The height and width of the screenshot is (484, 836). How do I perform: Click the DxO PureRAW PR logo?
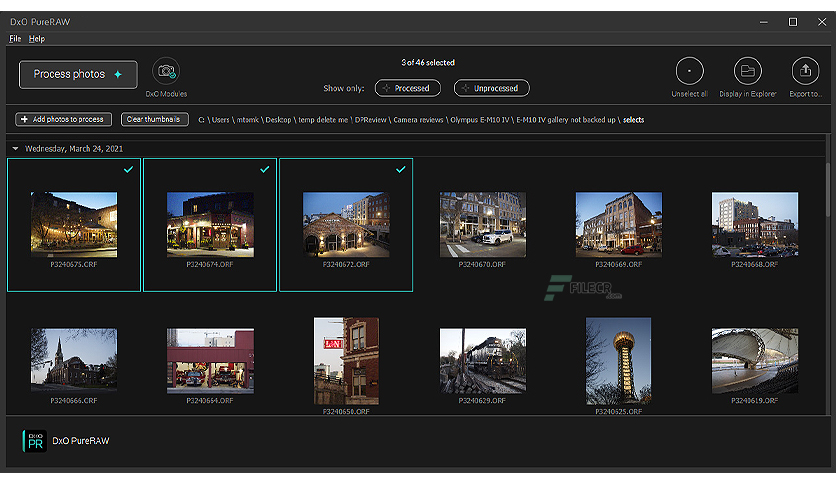[x=35, y=441]
